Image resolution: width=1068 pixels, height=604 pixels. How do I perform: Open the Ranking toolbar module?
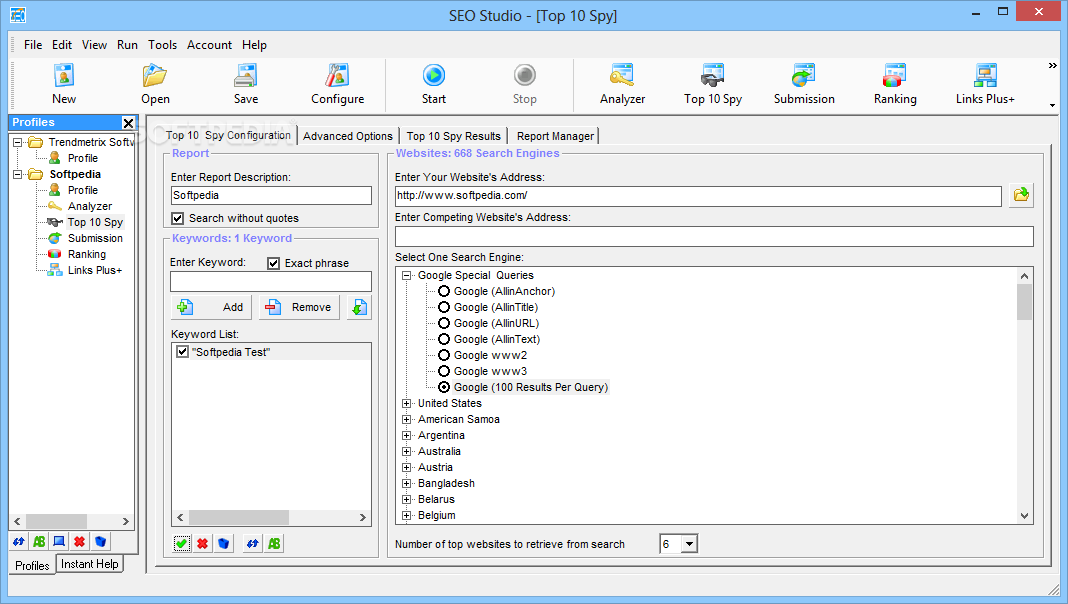(x=895, y=84)
